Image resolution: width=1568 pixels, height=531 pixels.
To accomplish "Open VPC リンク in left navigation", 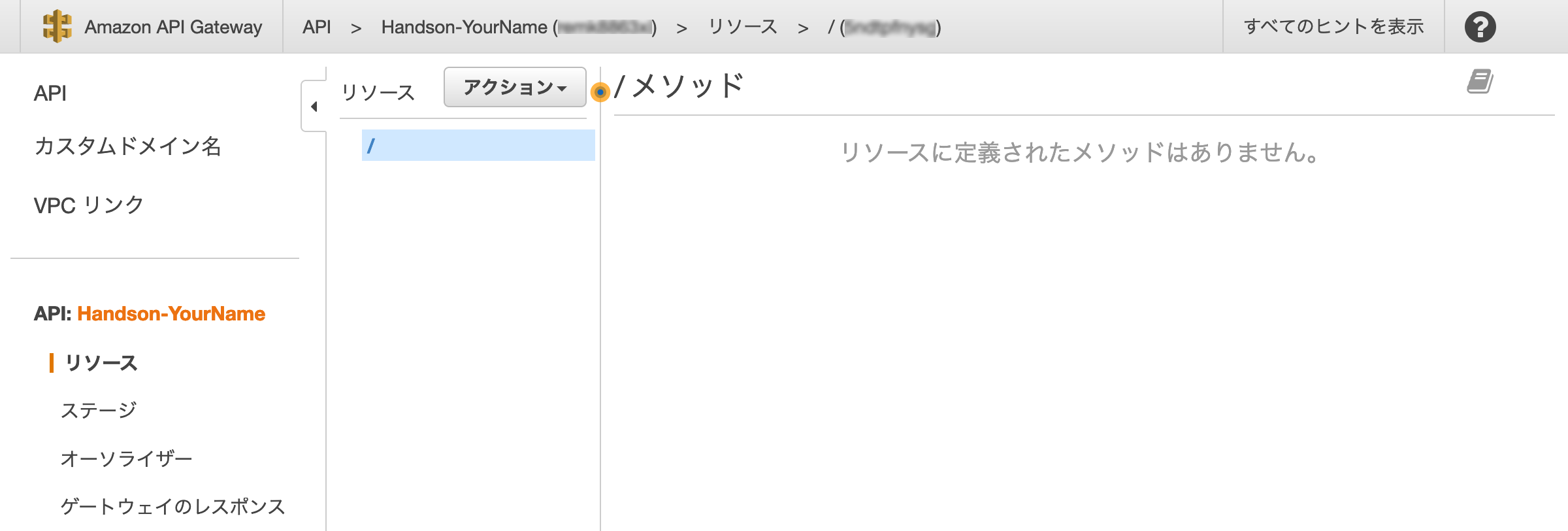I will 88,205.
